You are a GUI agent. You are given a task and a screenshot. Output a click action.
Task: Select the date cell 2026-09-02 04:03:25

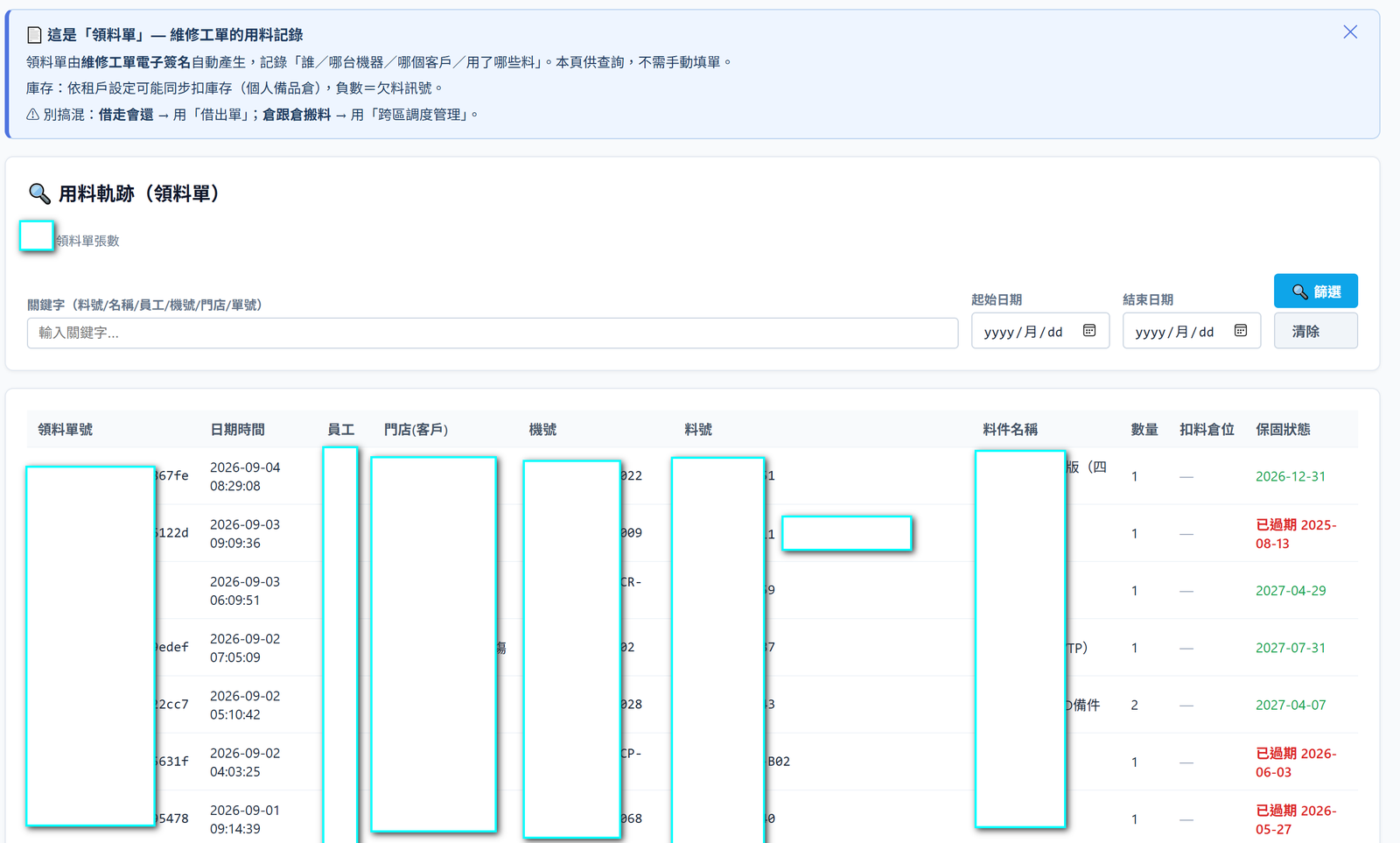point(245,762)
